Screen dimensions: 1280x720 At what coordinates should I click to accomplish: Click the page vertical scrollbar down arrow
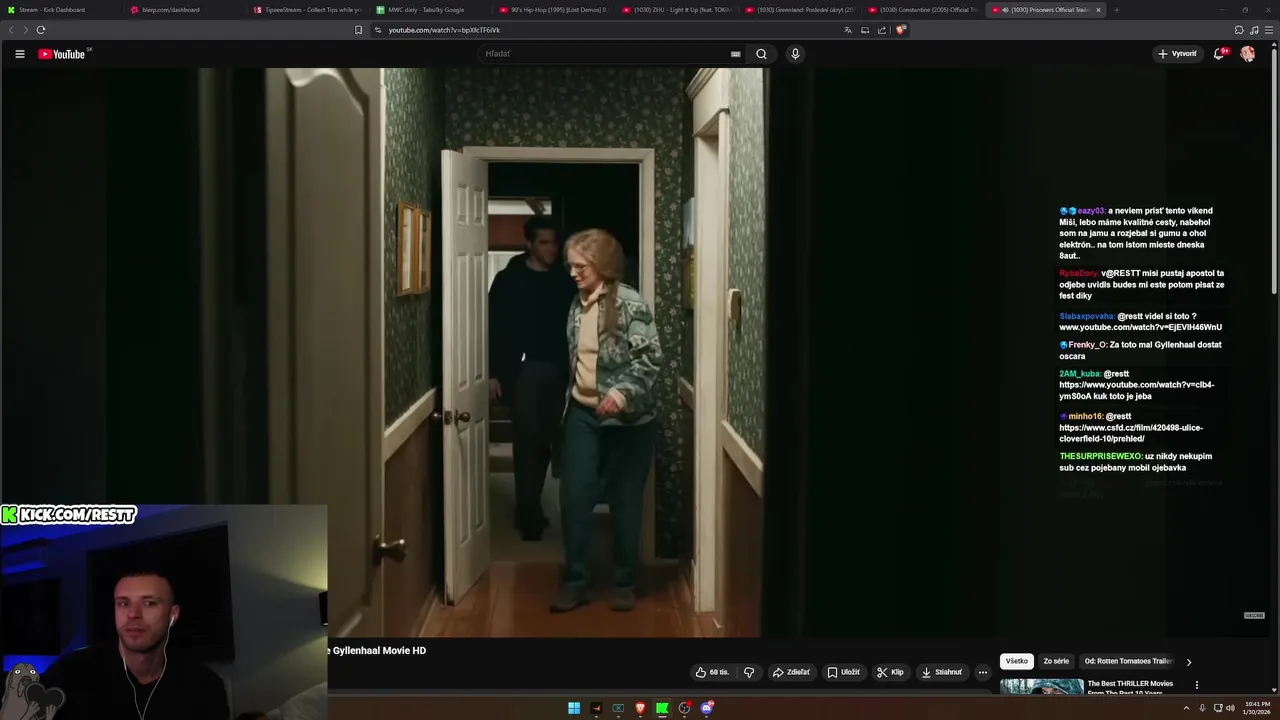(x=1276, y=690)
